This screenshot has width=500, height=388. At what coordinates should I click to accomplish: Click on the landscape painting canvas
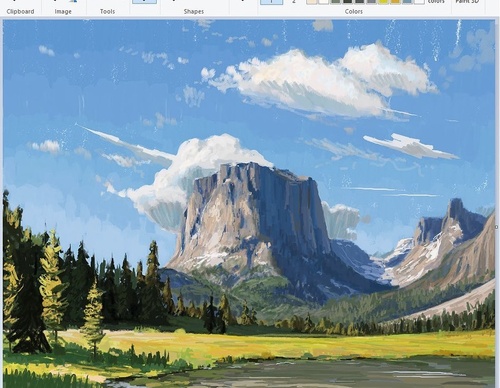249,203
